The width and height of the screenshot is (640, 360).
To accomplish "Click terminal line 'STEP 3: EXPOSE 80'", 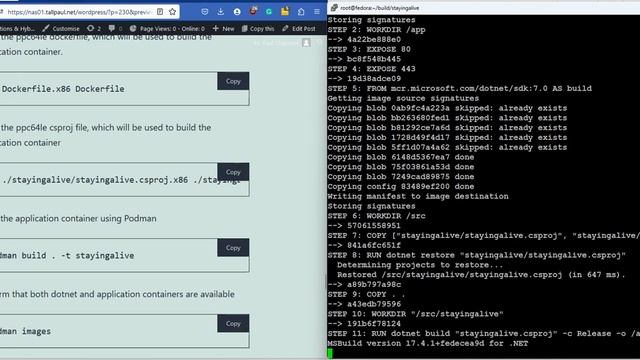I will pyautogui.click(x=369, y=49).
